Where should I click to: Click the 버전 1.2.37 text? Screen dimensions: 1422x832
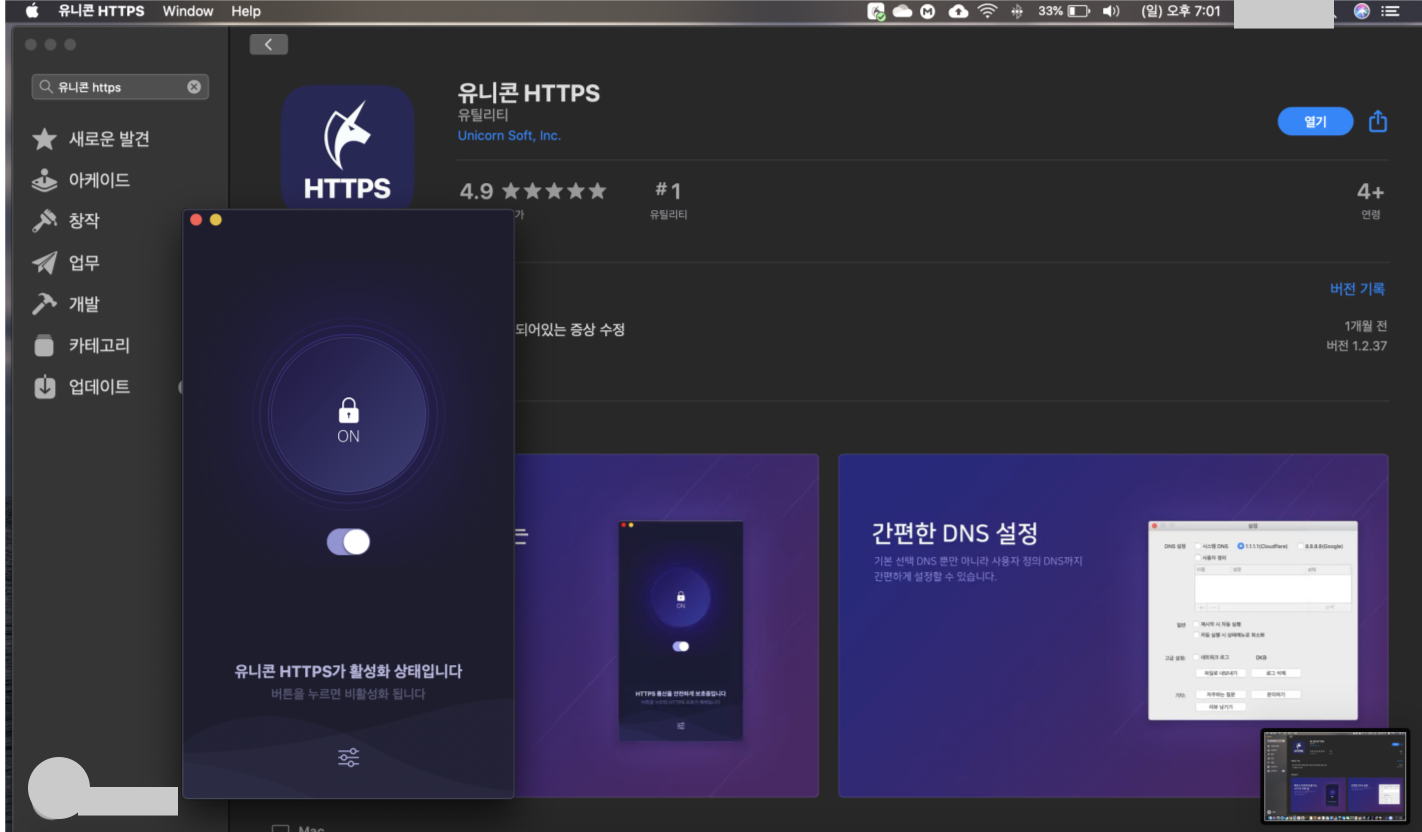(x=1356, y=346)
